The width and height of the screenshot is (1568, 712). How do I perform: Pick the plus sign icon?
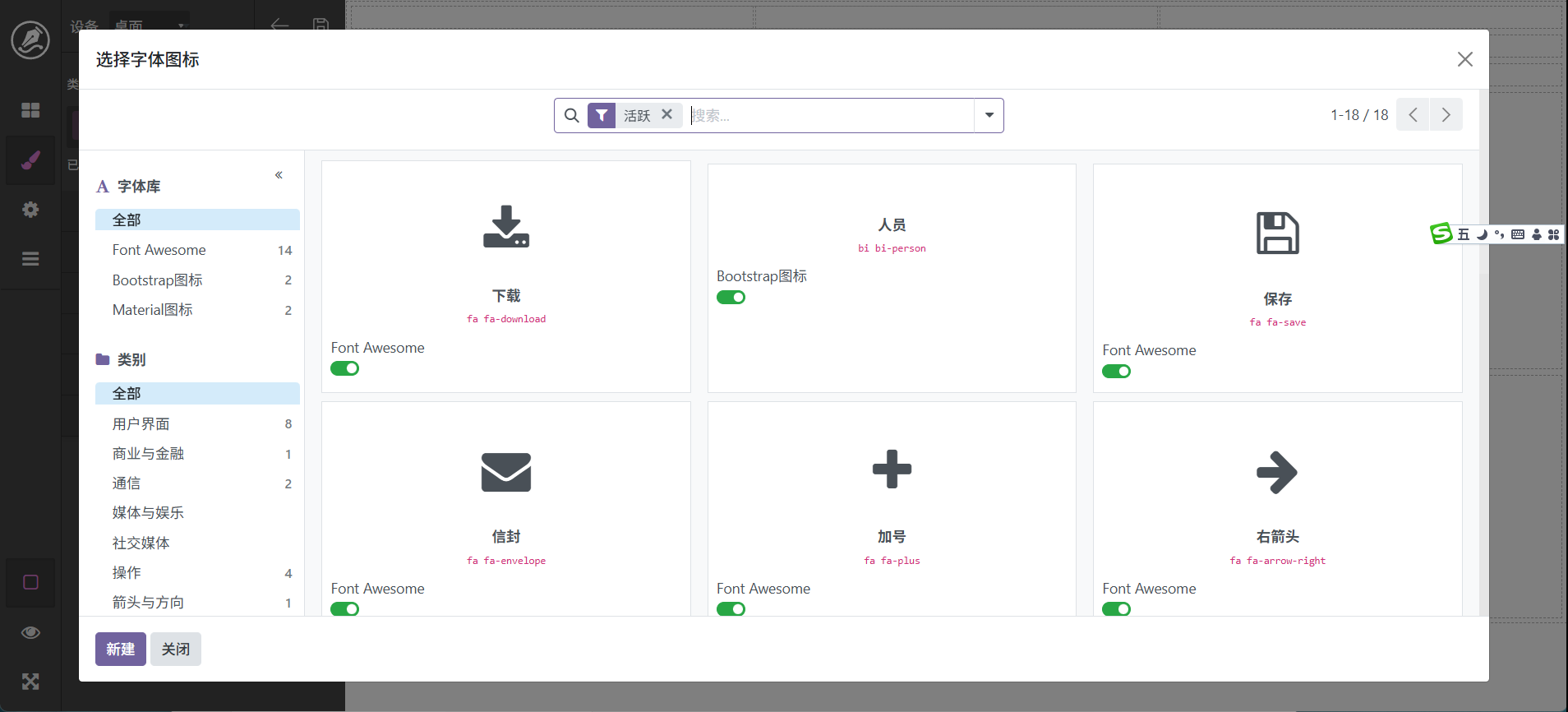(x=892, y=469)
